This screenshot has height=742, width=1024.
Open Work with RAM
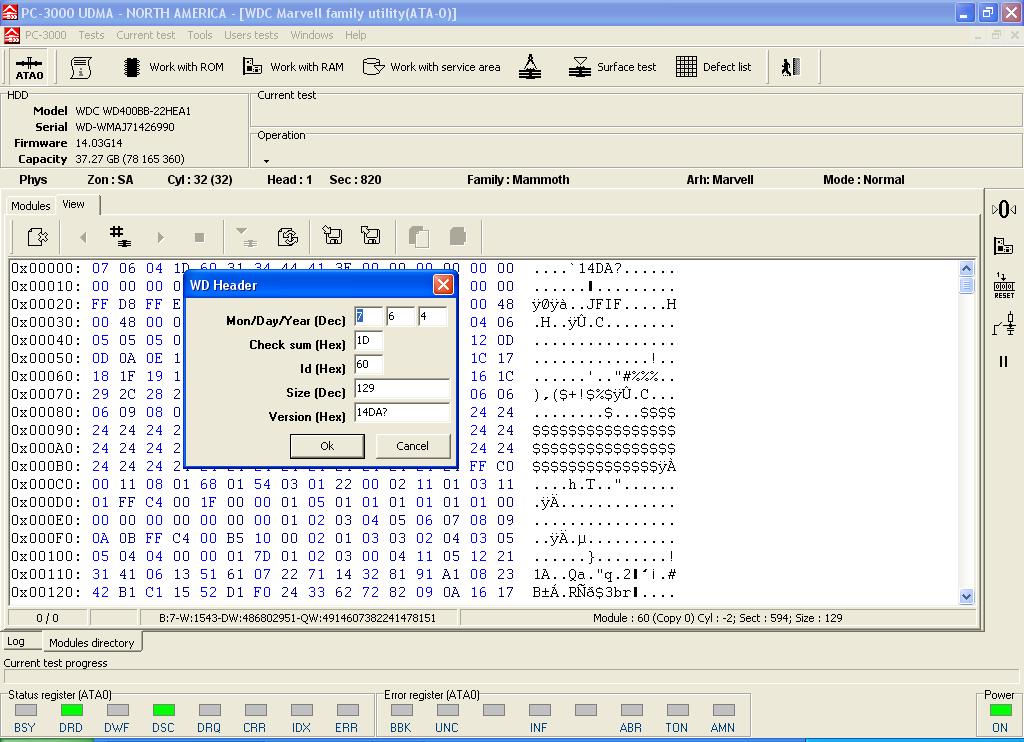click(293, 67)
